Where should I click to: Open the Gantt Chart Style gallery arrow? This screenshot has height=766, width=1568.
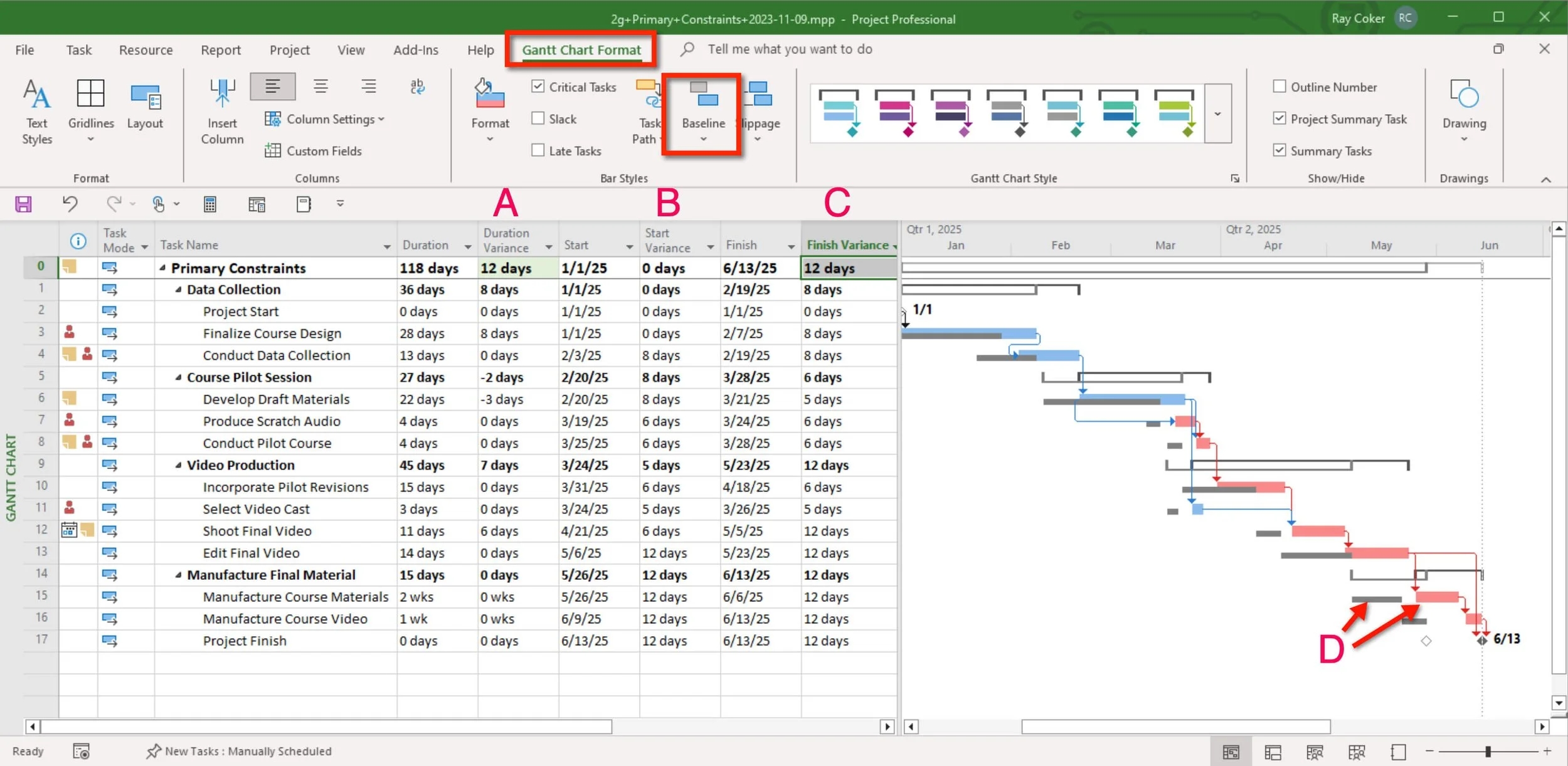[1217, 114]
